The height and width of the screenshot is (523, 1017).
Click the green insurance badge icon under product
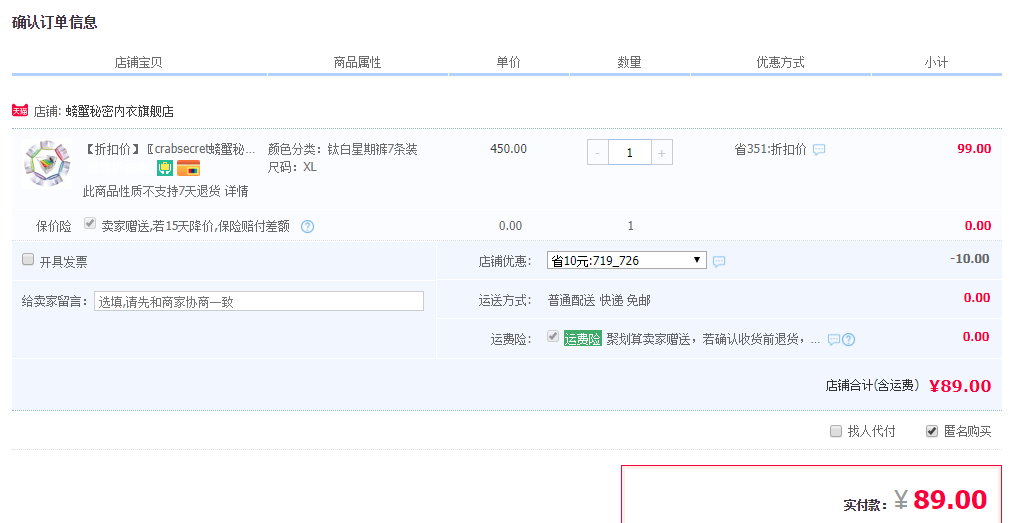pyautogui.click(x=165, y=169)
